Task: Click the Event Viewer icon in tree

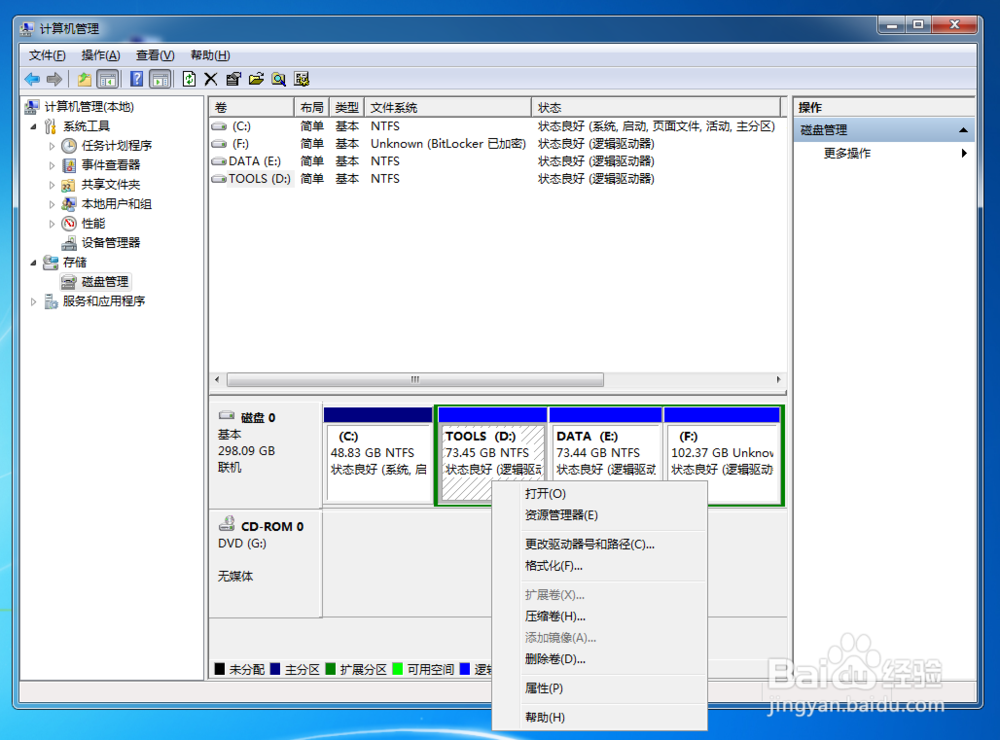Action: pos(69,165)
